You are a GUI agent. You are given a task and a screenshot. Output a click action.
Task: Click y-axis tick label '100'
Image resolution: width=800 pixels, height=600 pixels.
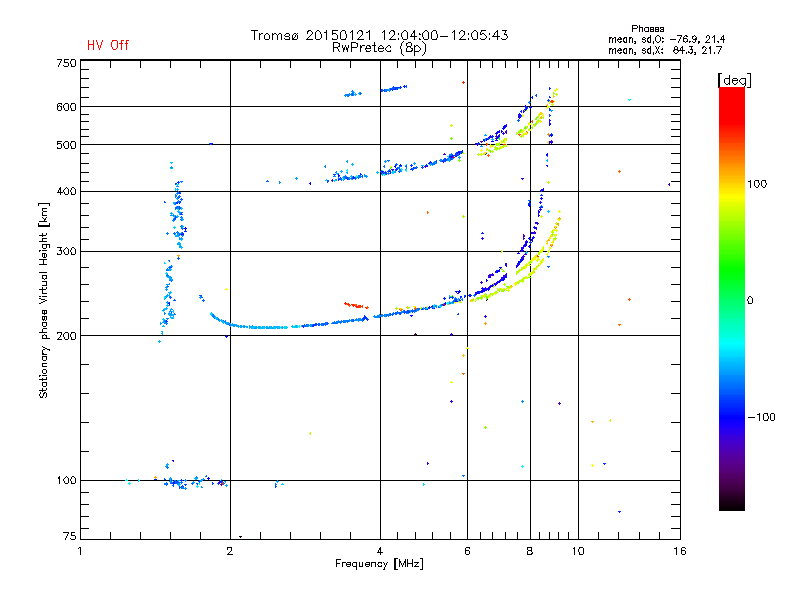66,480
